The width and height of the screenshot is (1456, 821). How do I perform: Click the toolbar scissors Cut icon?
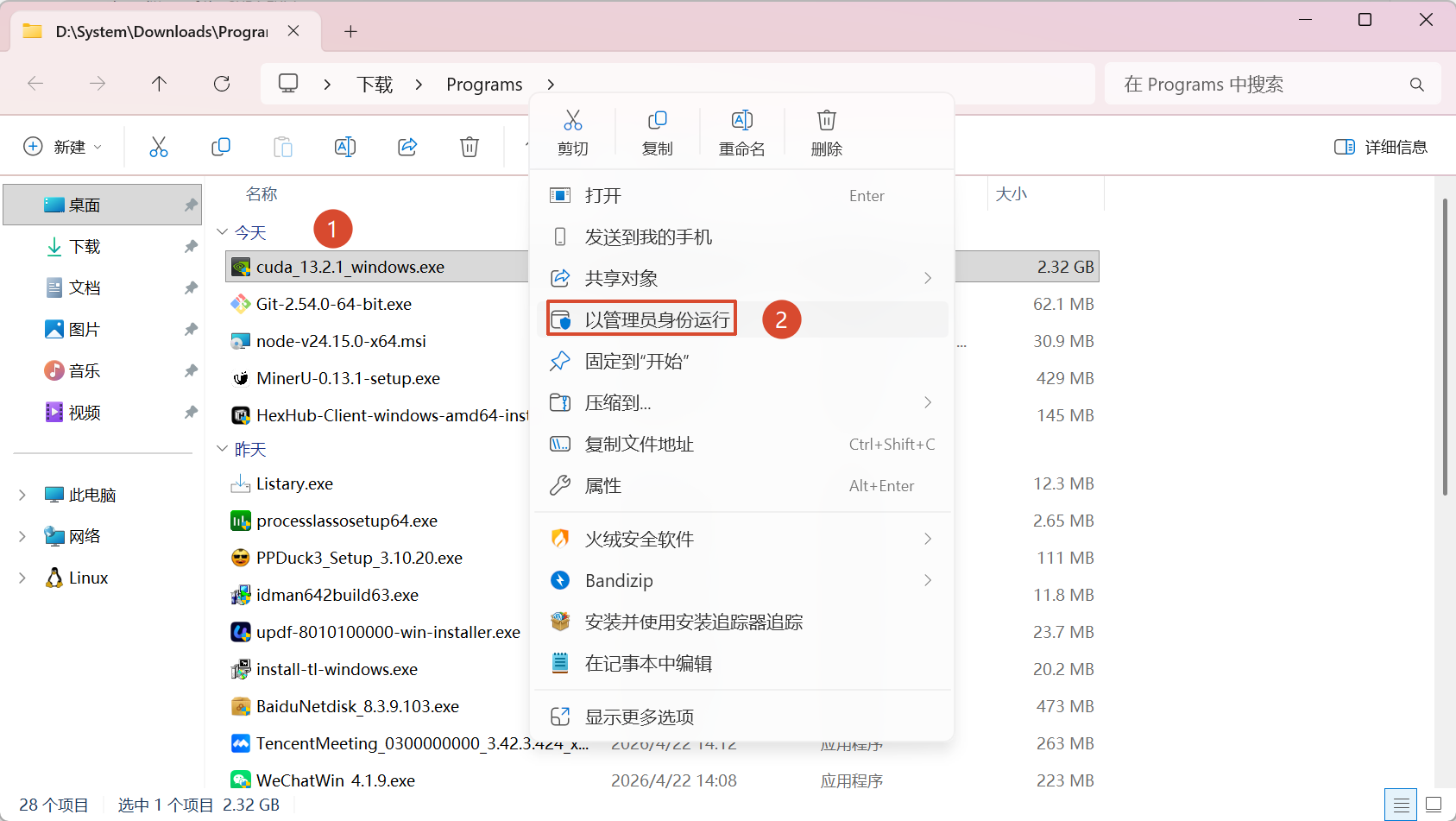(159, 147)
